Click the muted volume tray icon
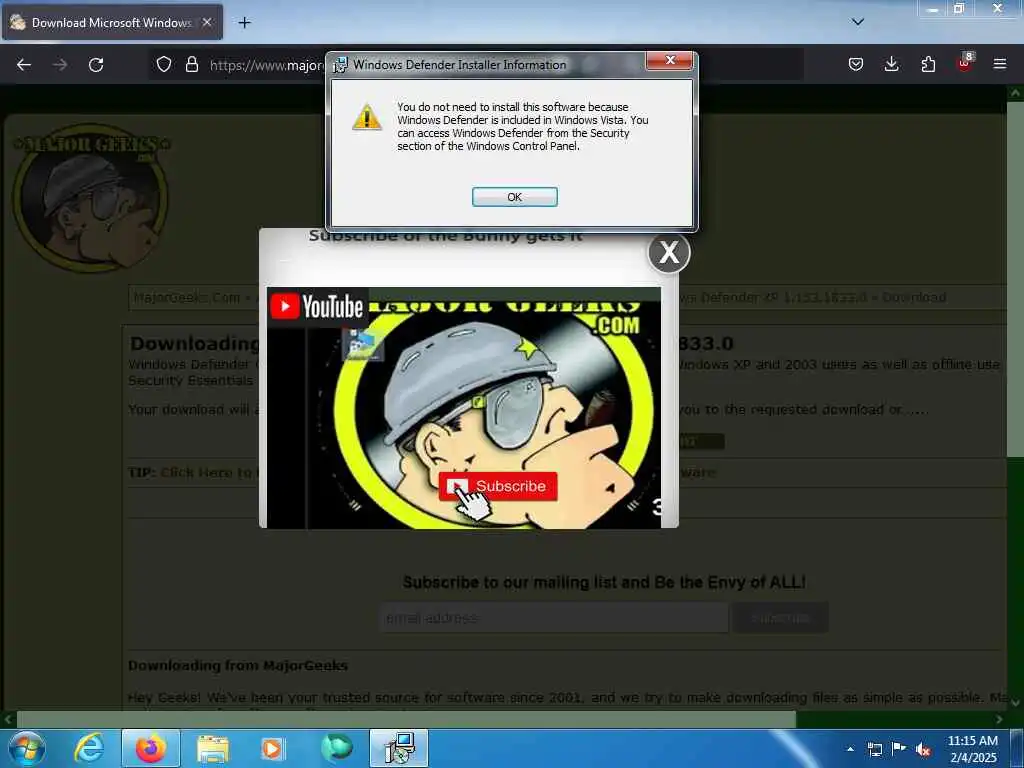 [923, 749]
